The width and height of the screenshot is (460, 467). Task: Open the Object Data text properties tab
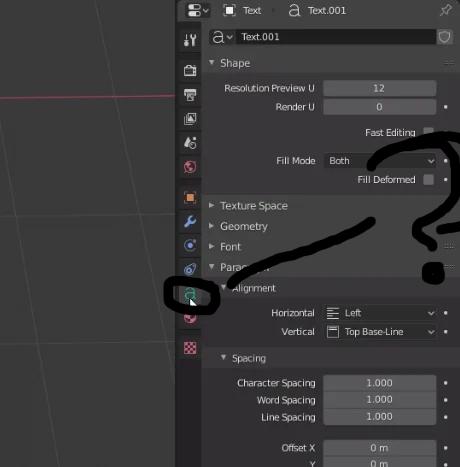(x=190, y=294)
